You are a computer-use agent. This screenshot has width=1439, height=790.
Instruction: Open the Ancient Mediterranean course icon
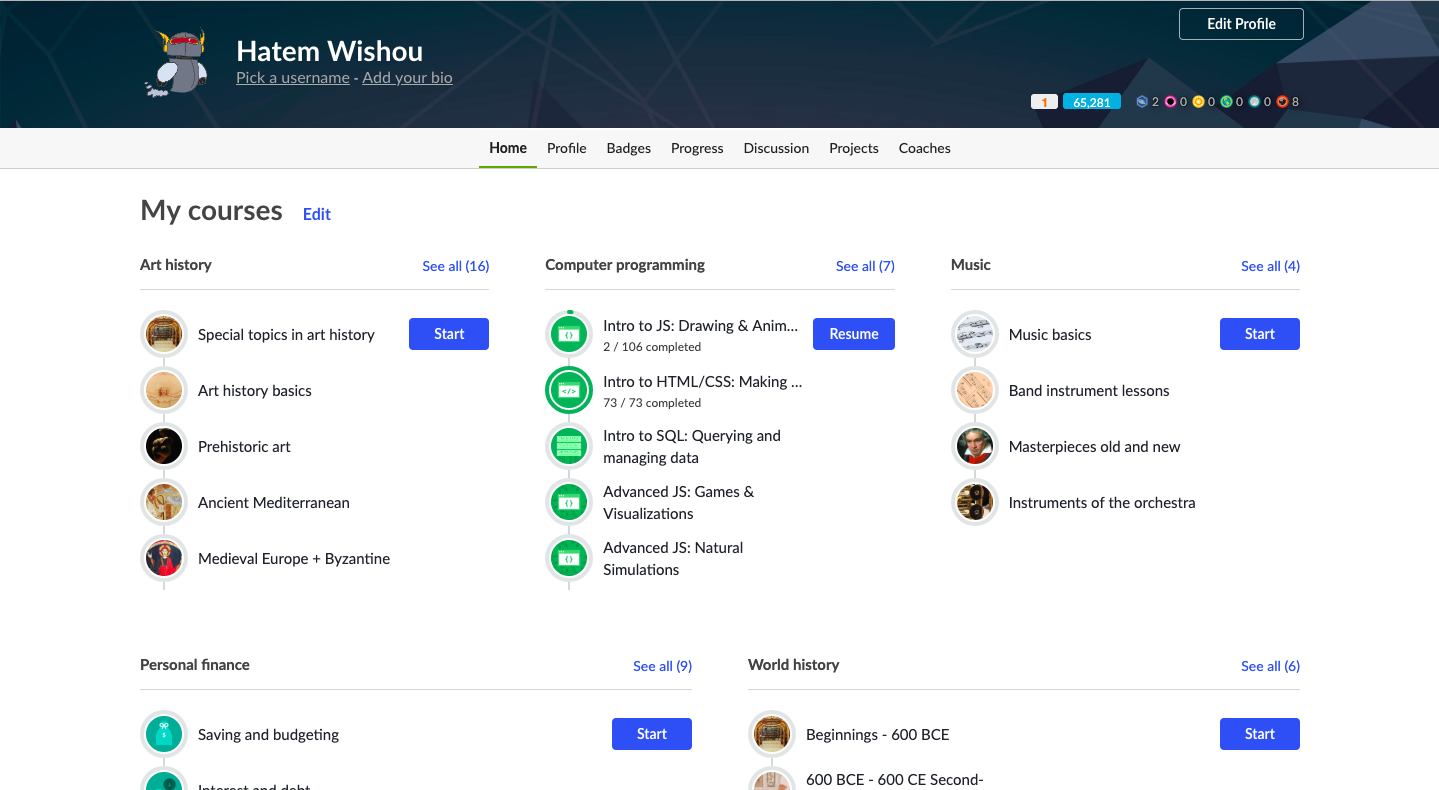pyautogui.click(x=164, y=502)
